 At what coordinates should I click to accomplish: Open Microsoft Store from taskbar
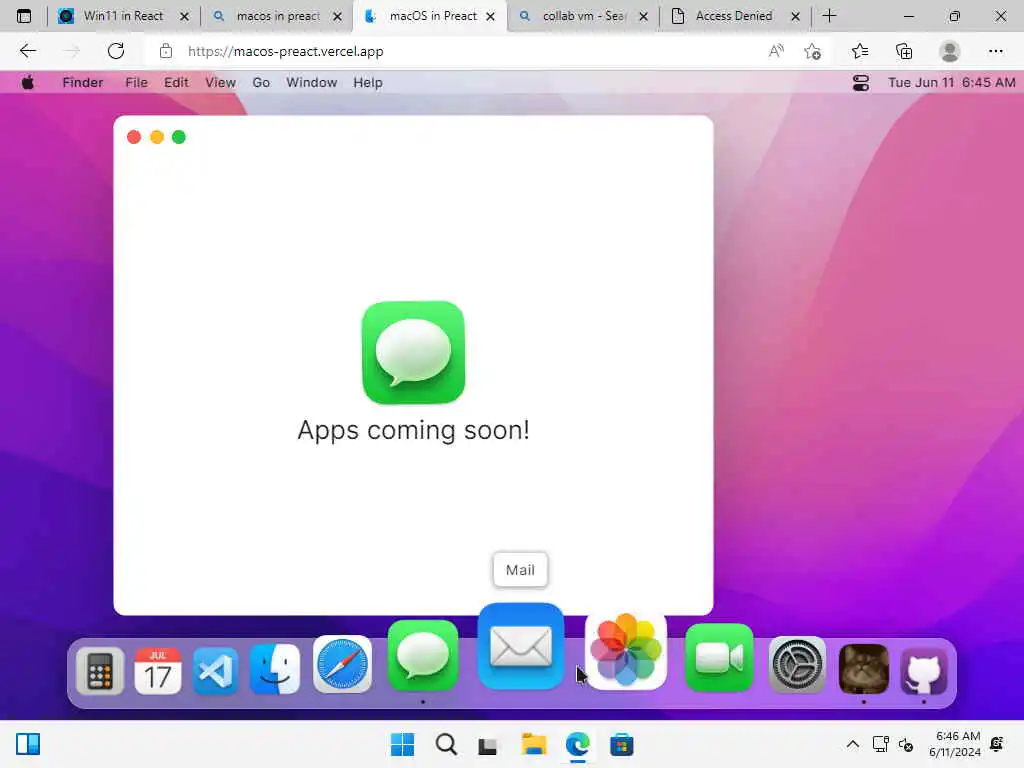pyautogui.click(x=622, y=744)
